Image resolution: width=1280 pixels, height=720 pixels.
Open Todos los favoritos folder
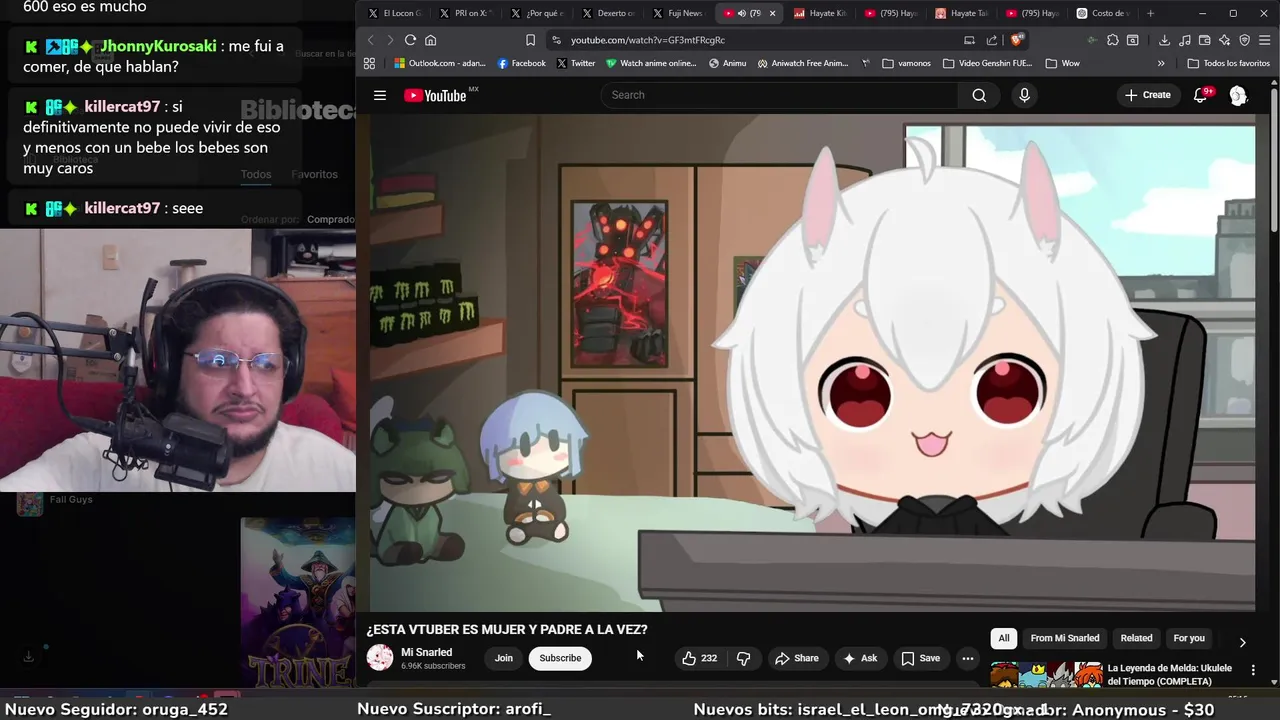click(x=1228, y=63)
